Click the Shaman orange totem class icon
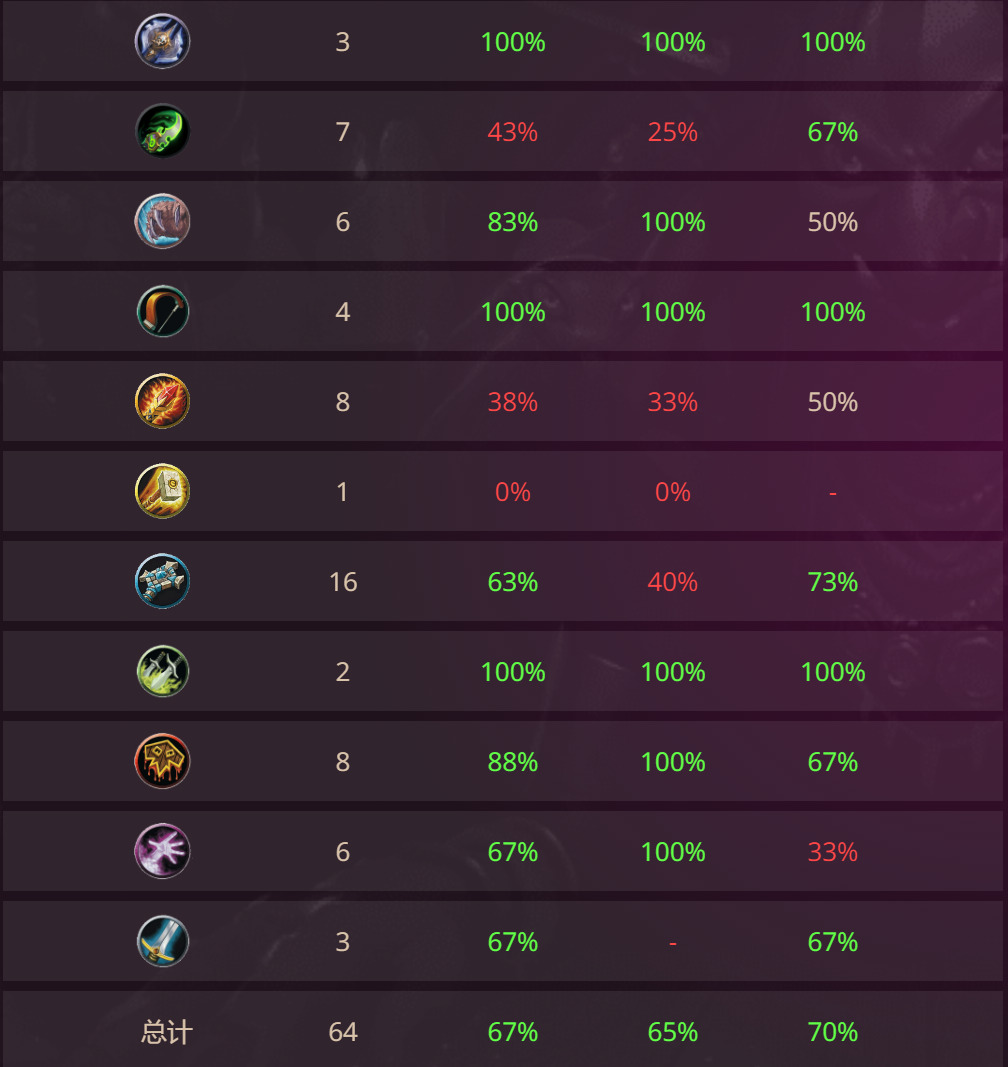The image size is (1008, 1067). (x=162, y=761)
